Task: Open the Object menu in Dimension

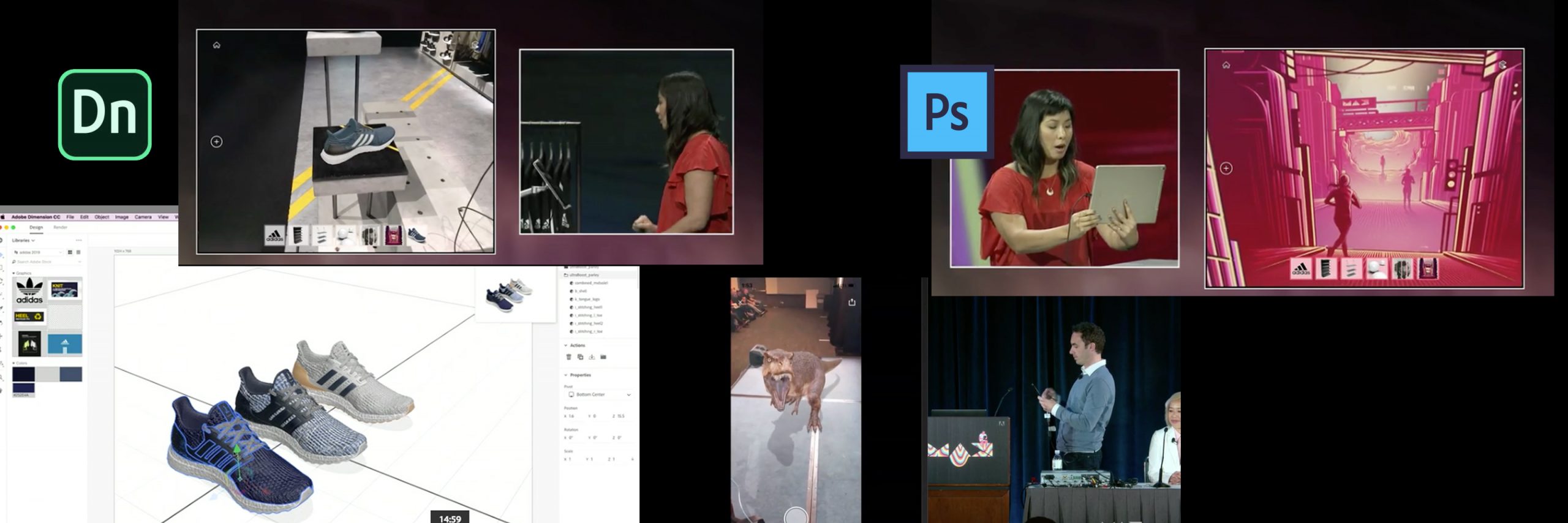Action: (x=102, y=217)
